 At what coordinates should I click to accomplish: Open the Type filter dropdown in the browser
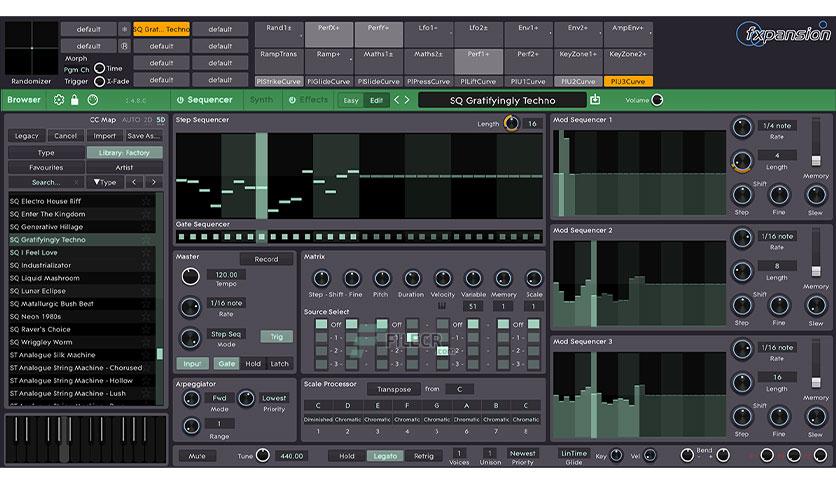tap(105, 182)
